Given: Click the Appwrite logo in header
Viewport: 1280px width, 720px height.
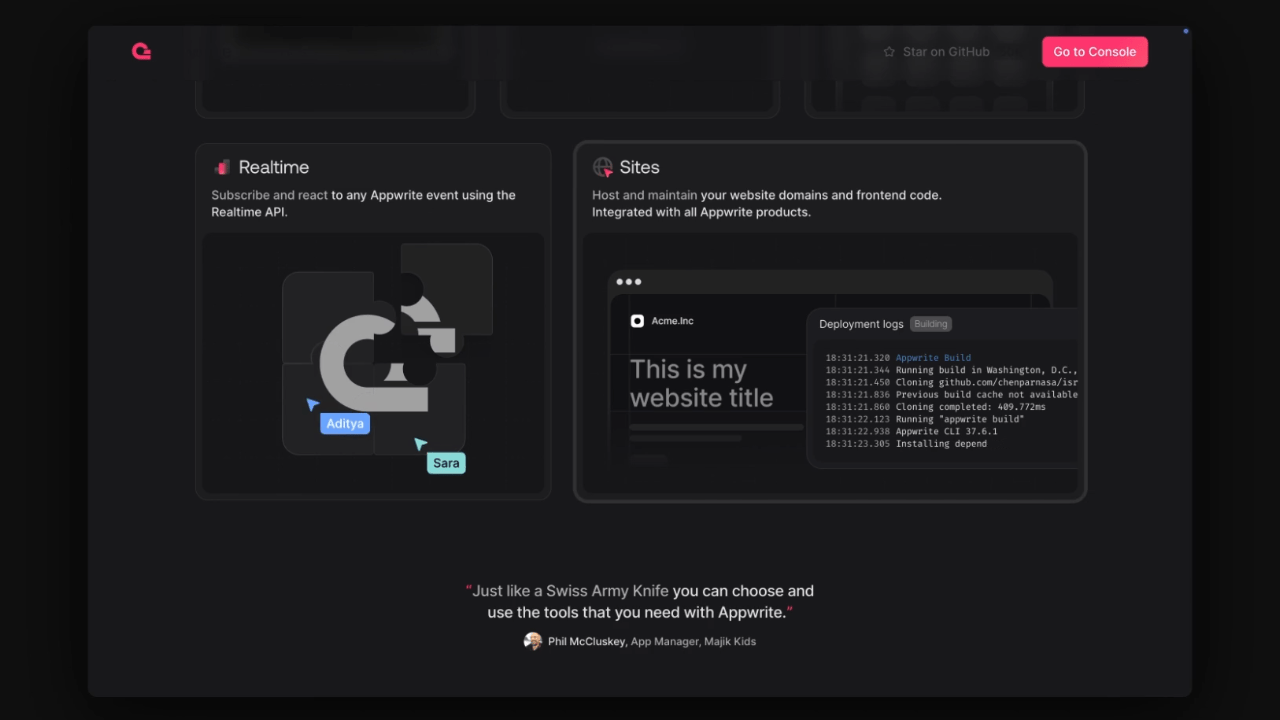Looking at the screenshot, I should [x=141, y=51].
